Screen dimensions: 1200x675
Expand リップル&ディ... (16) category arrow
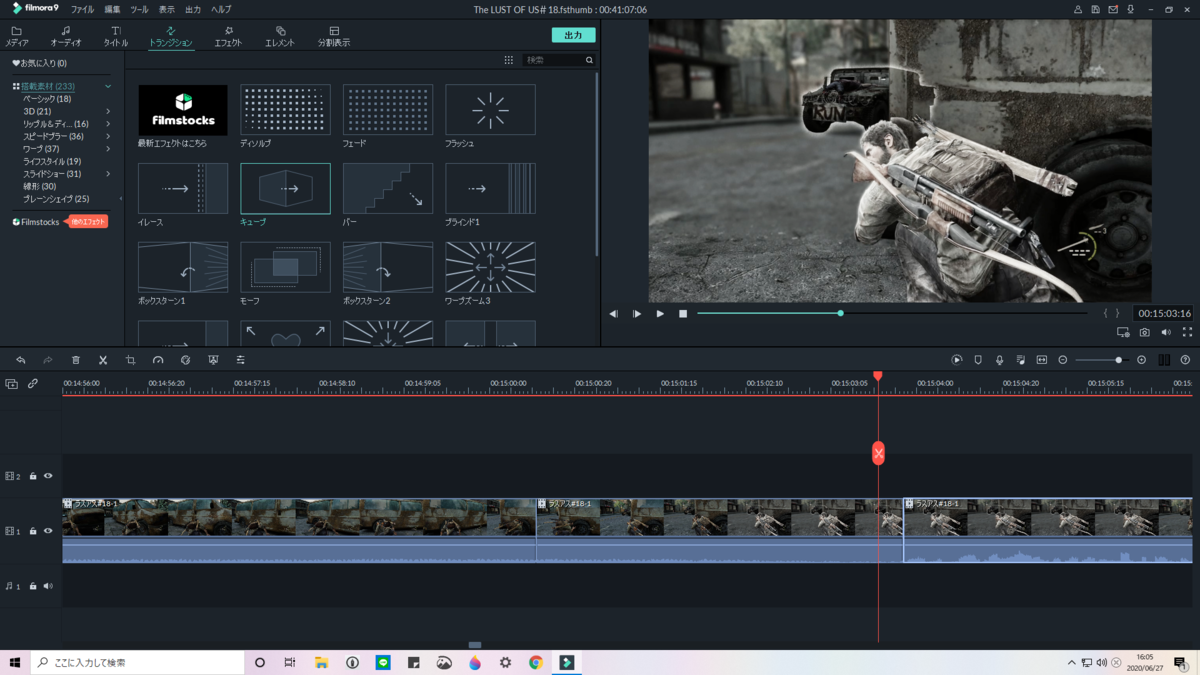click(x=108, y=124)
